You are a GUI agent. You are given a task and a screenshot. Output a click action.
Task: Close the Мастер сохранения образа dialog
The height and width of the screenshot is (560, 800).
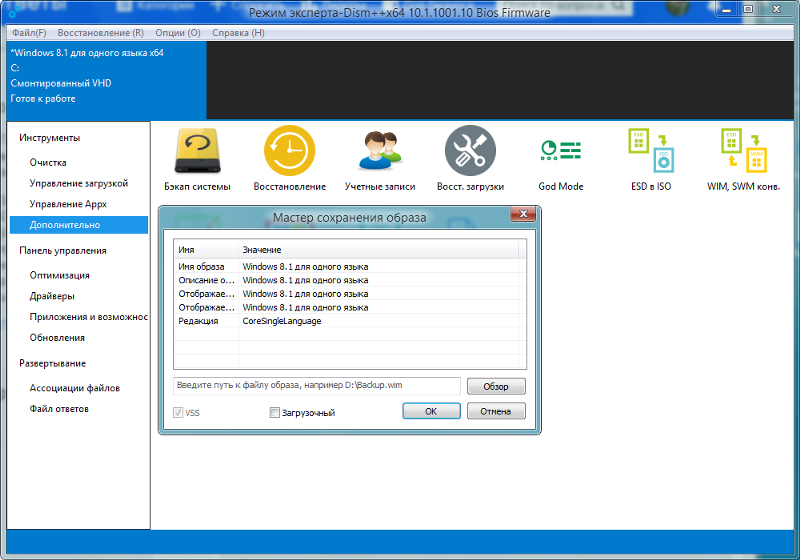pyautogui.click(x=523, y=214)
